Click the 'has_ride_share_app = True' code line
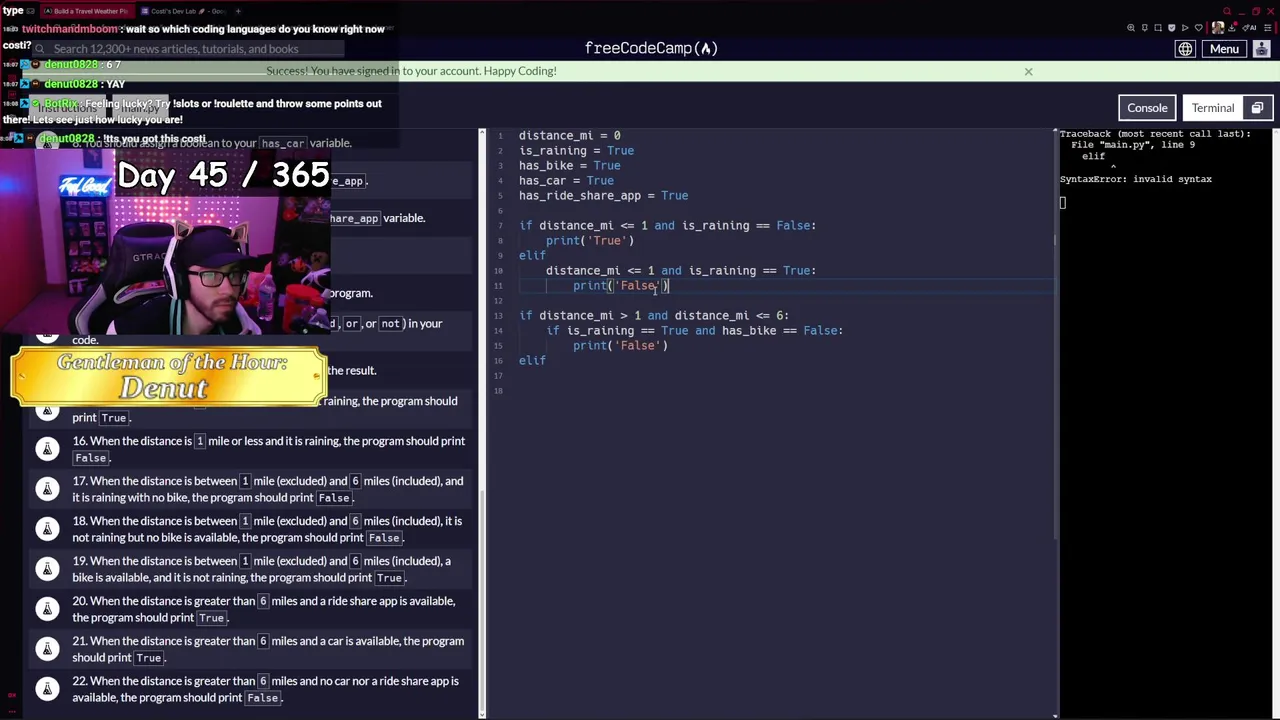1280x720 pixels. point(603,195)
